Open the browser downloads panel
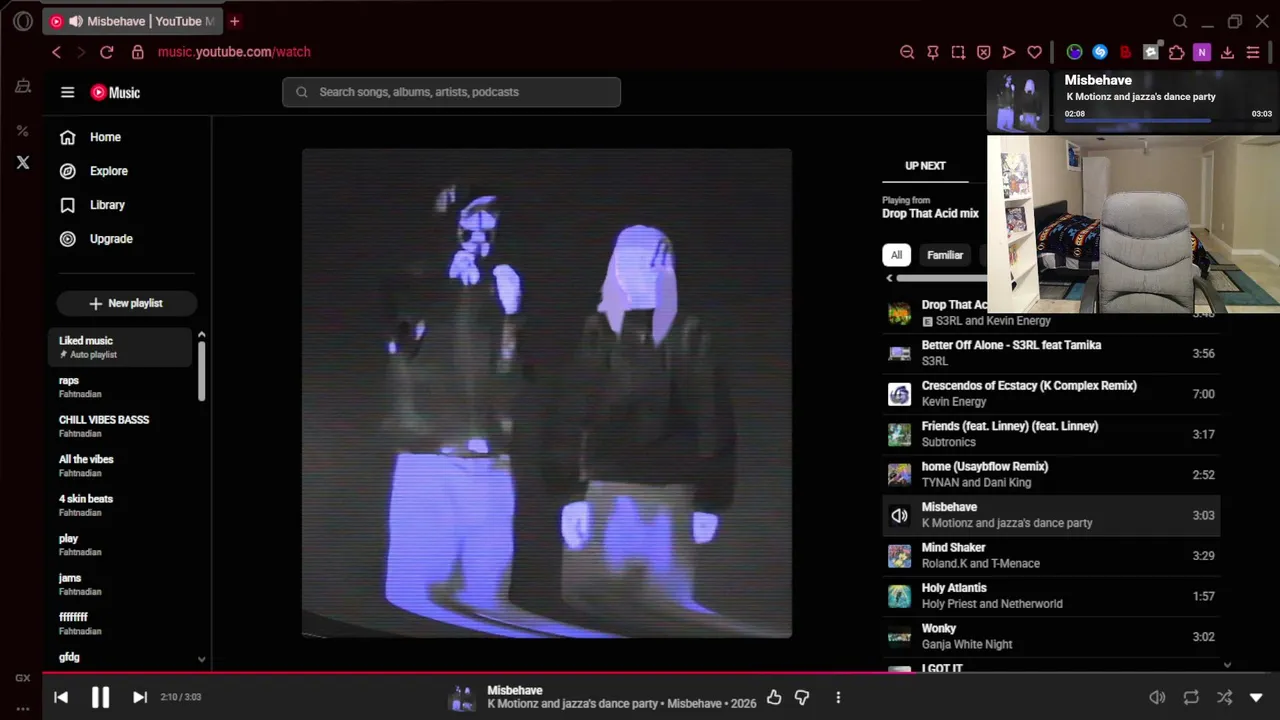The image size is (1280, 720). point(1228,52)
